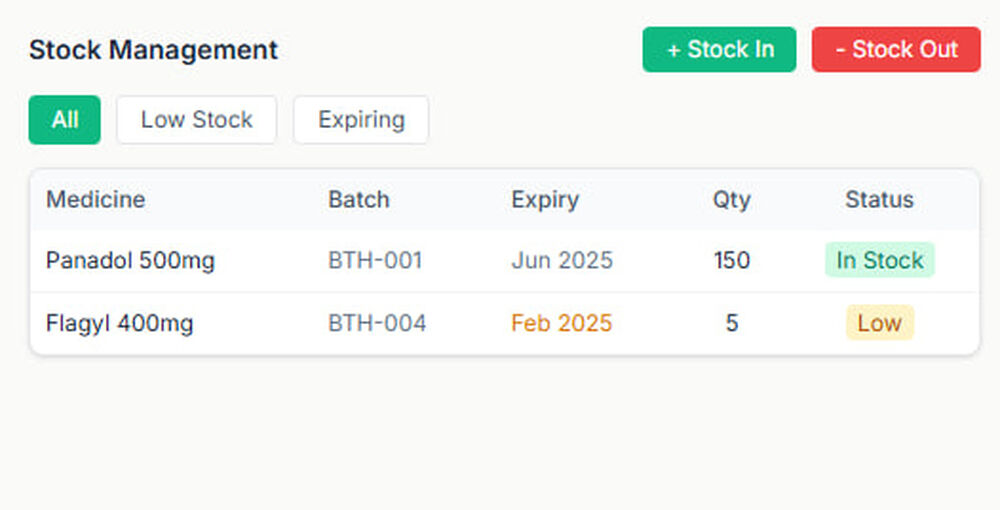Switch to the Low Stock filter
This screenshot has width=1000, height=510.
(196, 120)
